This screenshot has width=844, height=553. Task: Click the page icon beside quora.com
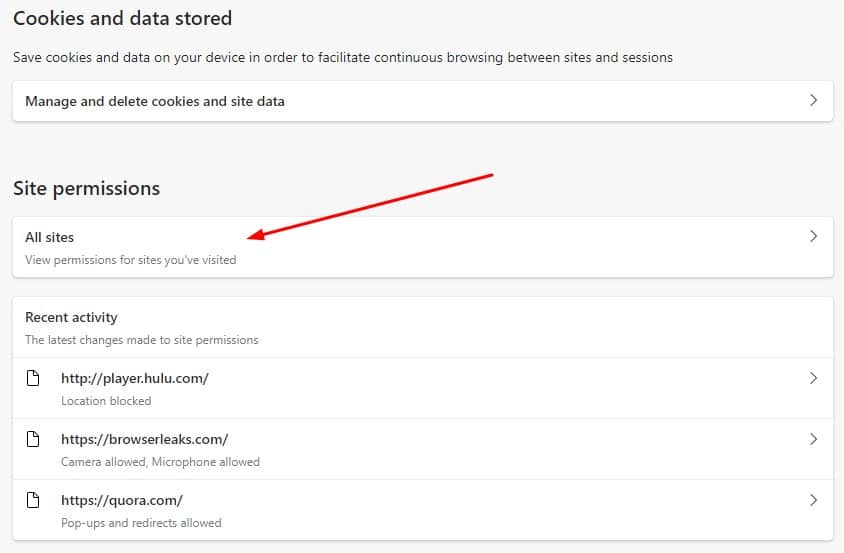tap(33, 500)
